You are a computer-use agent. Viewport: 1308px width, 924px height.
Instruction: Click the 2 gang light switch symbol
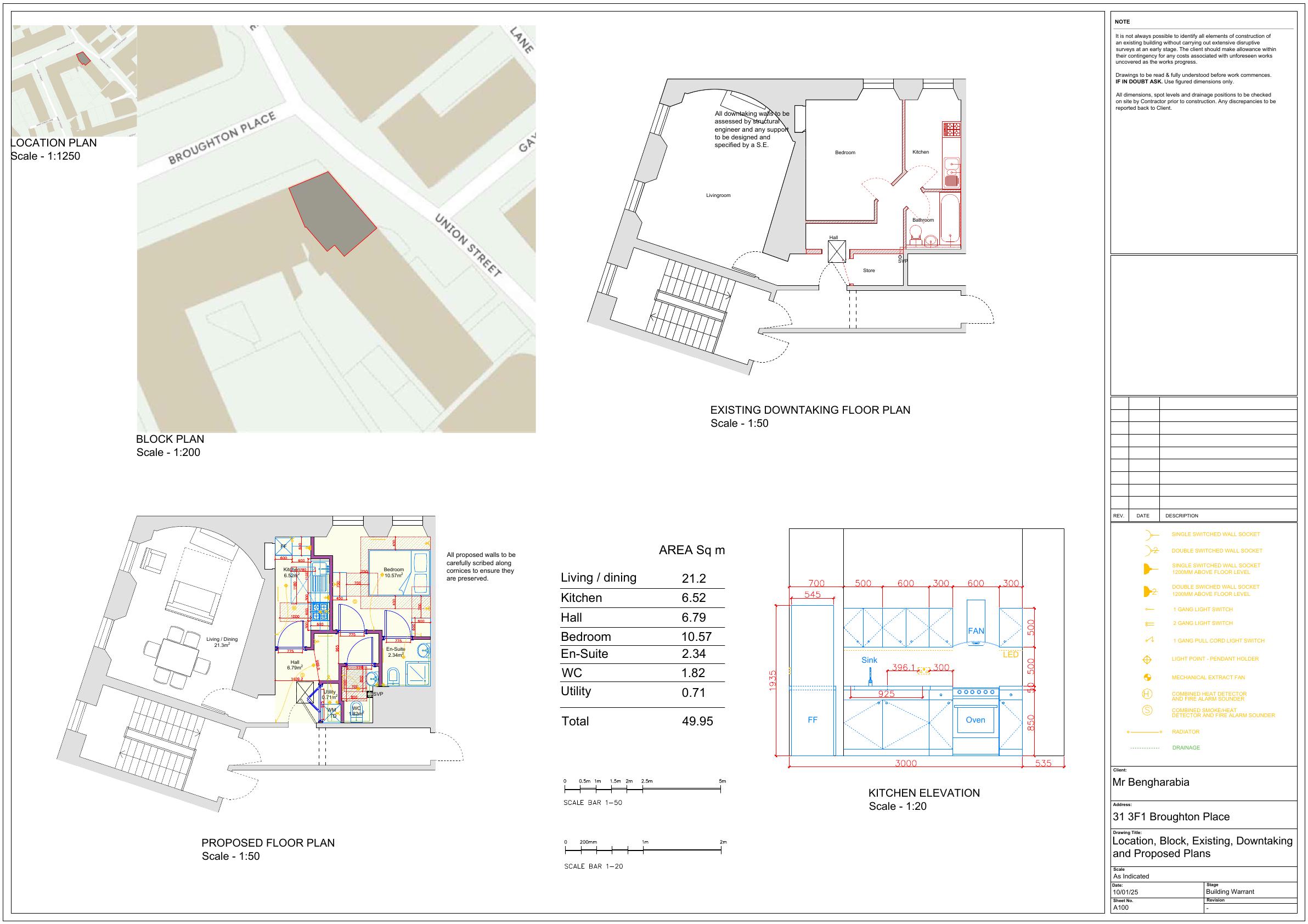(x=1149, y=624)
